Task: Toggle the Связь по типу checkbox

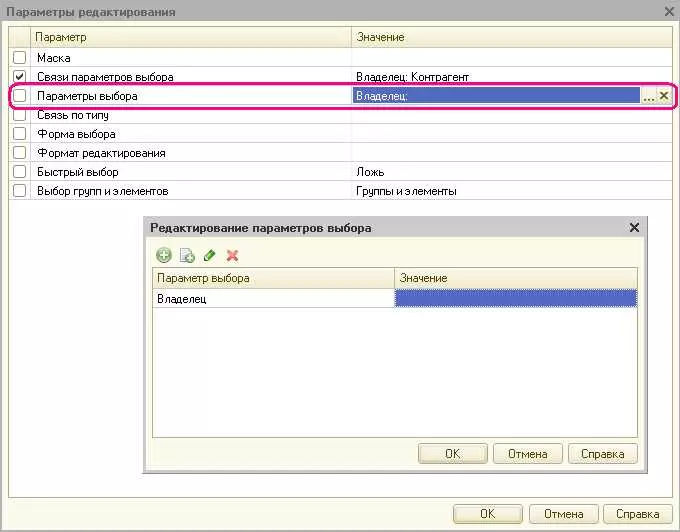Action: [x=20, y=115]
